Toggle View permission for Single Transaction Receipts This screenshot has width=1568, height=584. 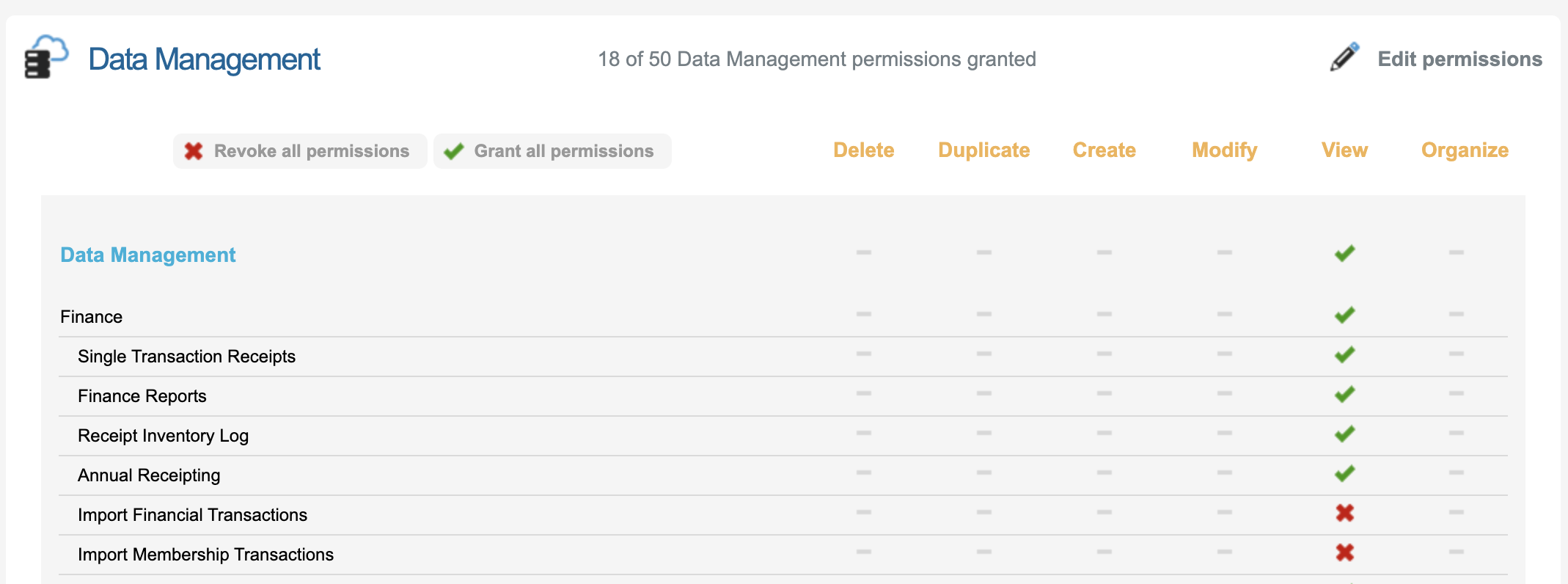tap(1344, 355)
